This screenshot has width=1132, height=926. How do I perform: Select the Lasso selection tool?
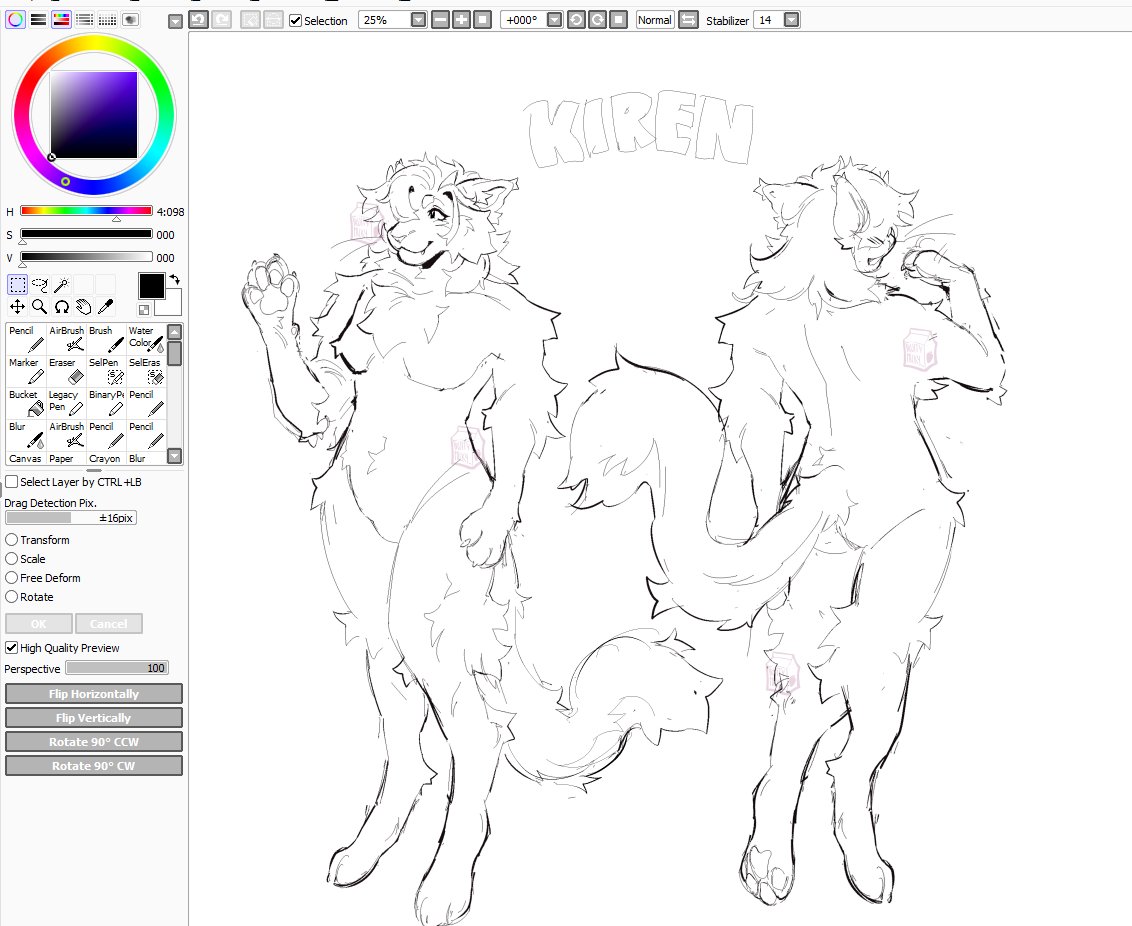pyautogui.click(x=39, y=284)
